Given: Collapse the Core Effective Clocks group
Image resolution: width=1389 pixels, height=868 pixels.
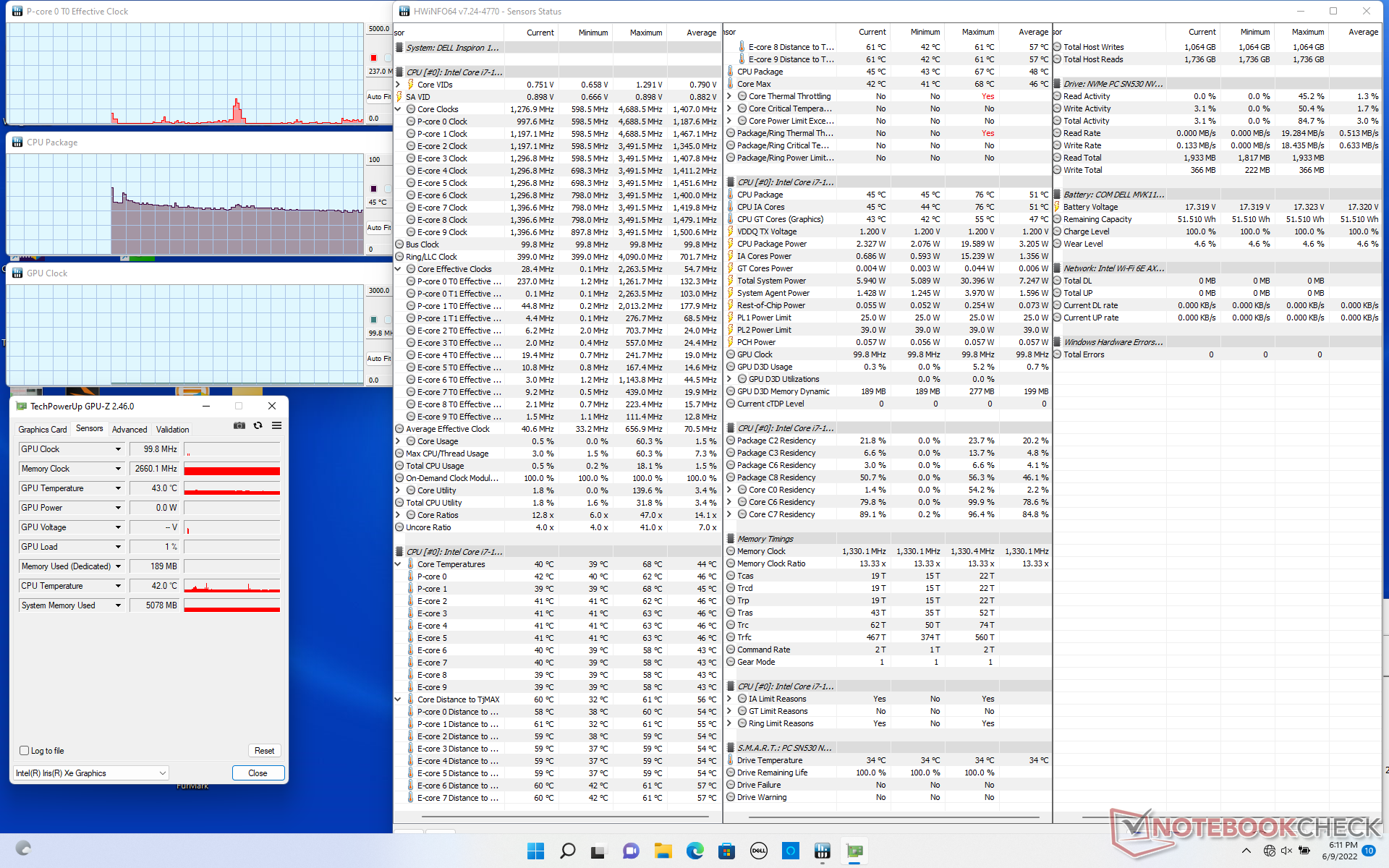Looking at the screenshot, I should (398, 269).
